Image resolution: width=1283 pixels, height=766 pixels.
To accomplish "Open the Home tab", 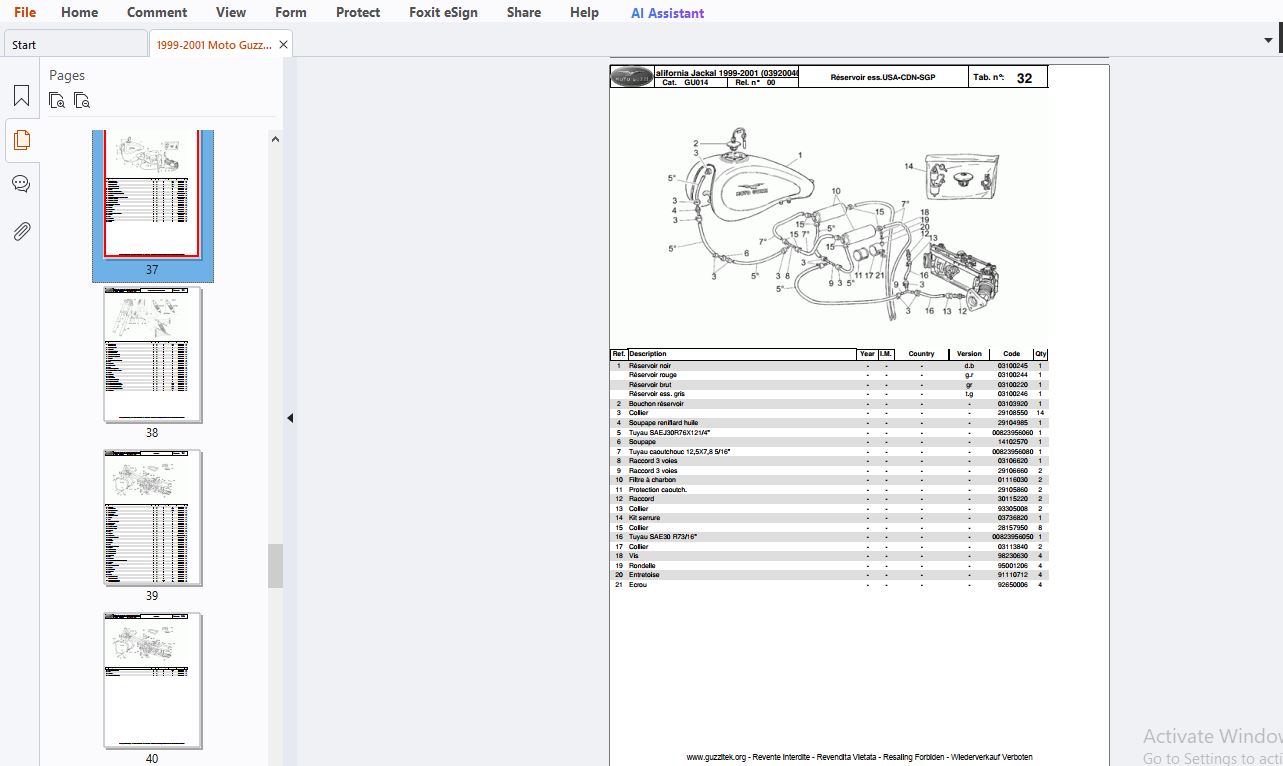I will coord(79,12).
